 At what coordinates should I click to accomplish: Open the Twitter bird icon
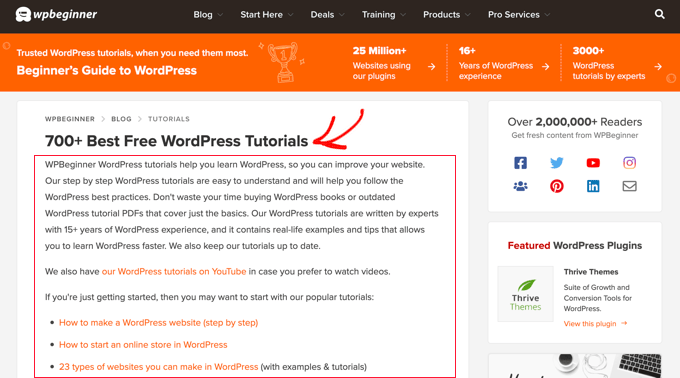click(557, 163)
